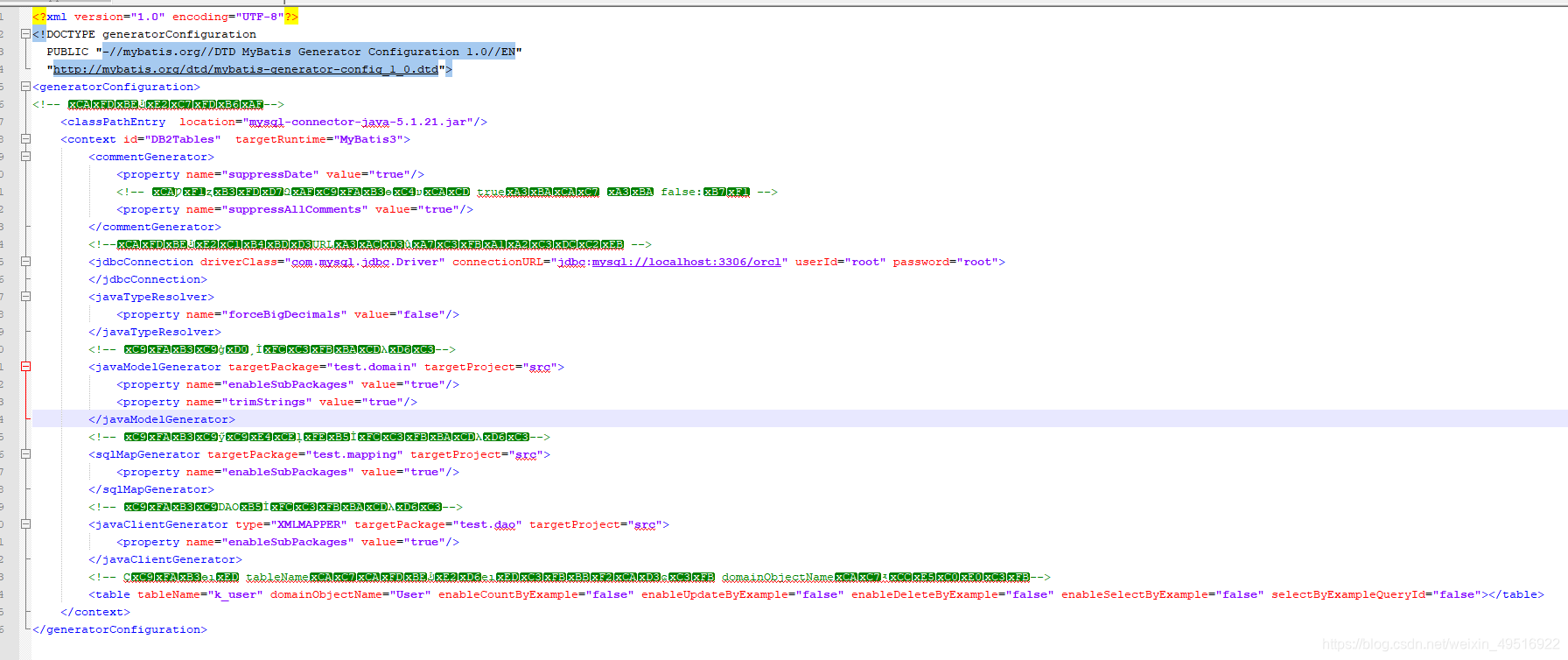Open the mybatis-generator-config_1_0.dtd URL link
Image resolution: width=1568 pixels, height=660 pixels.
click(246, 69)
